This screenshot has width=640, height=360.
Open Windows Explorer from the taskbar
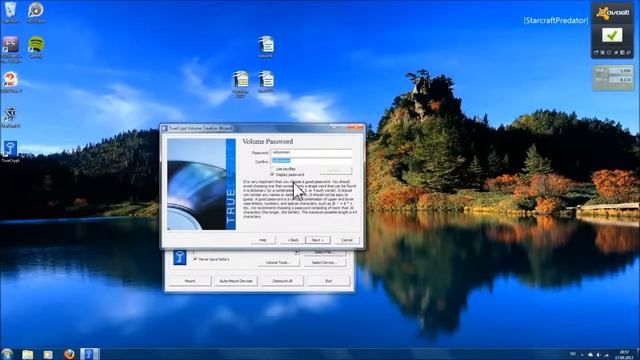coord(28,354)
